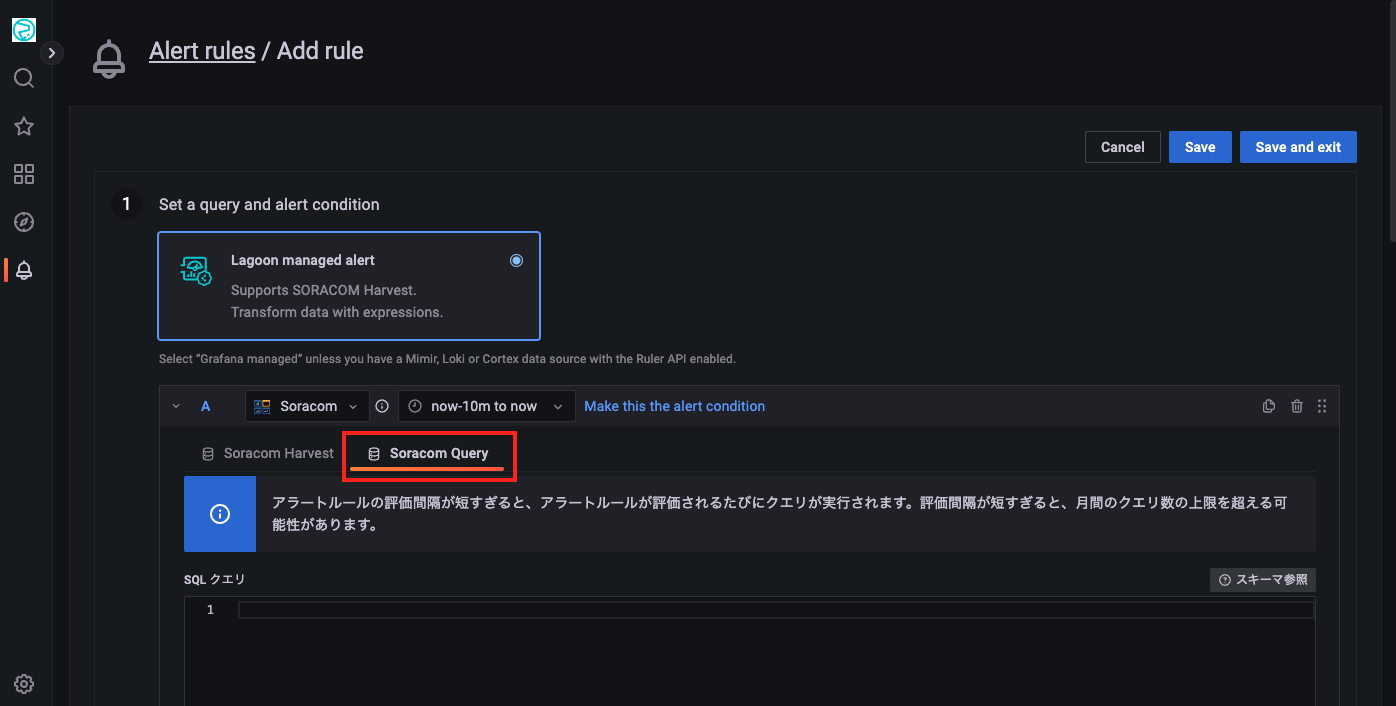Expand the sidebar with the arrow toggle

click(52, 53)
